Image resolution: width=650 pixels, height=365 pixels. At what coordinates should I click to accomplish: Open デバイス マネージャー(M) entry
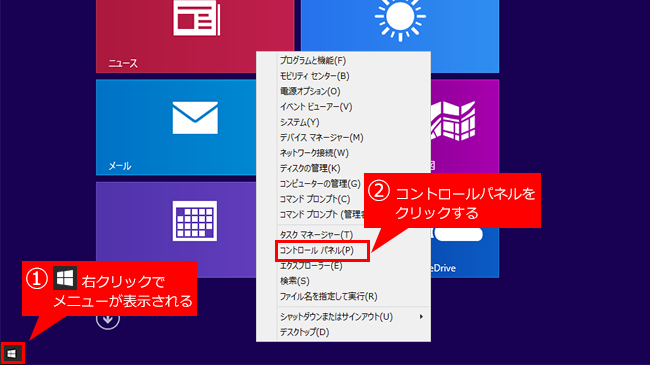[343, 138]
